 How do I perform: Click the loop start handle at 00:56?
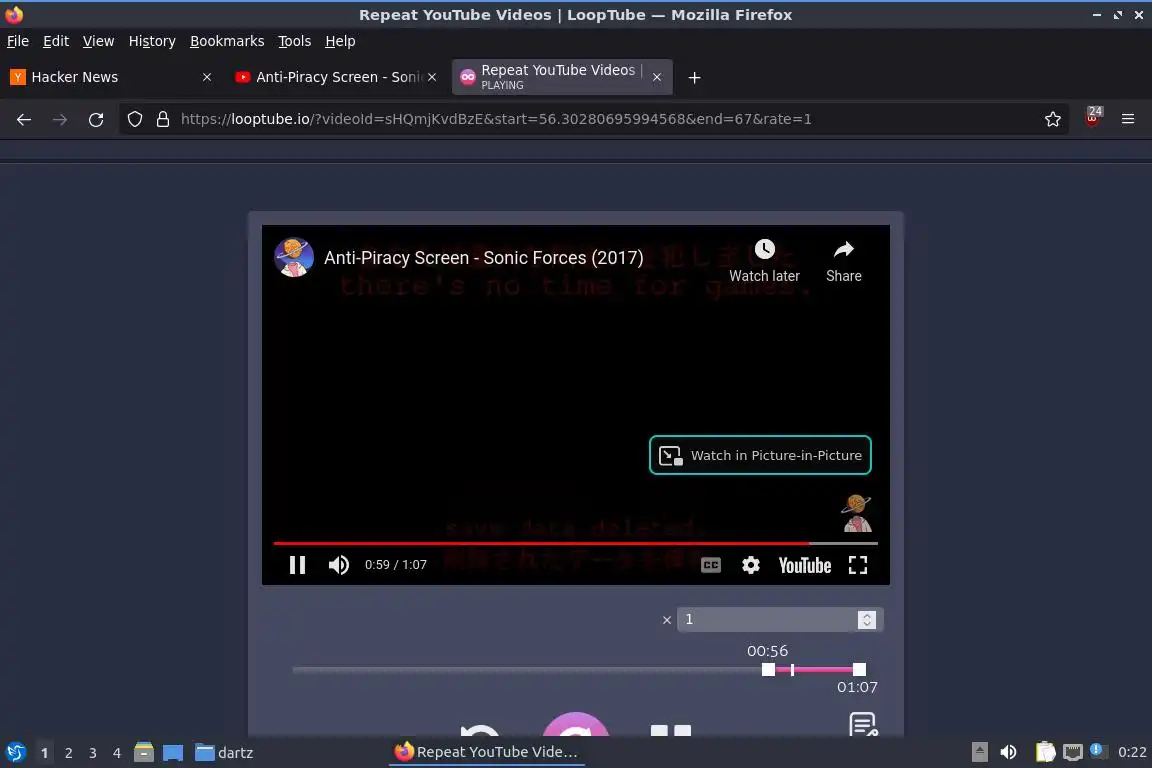(x=768, y=670)
